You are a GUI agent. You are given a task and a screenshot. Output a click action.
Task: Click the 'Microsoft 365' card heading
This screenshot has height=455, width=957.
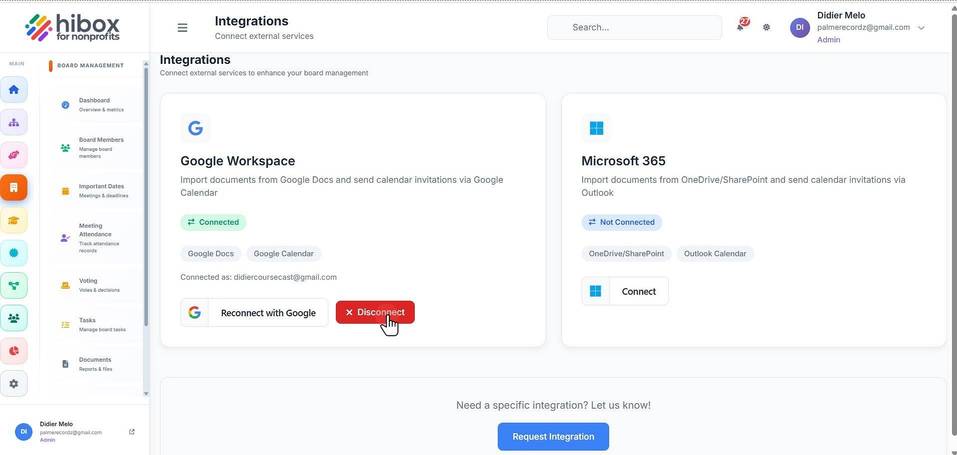[623, 161]
